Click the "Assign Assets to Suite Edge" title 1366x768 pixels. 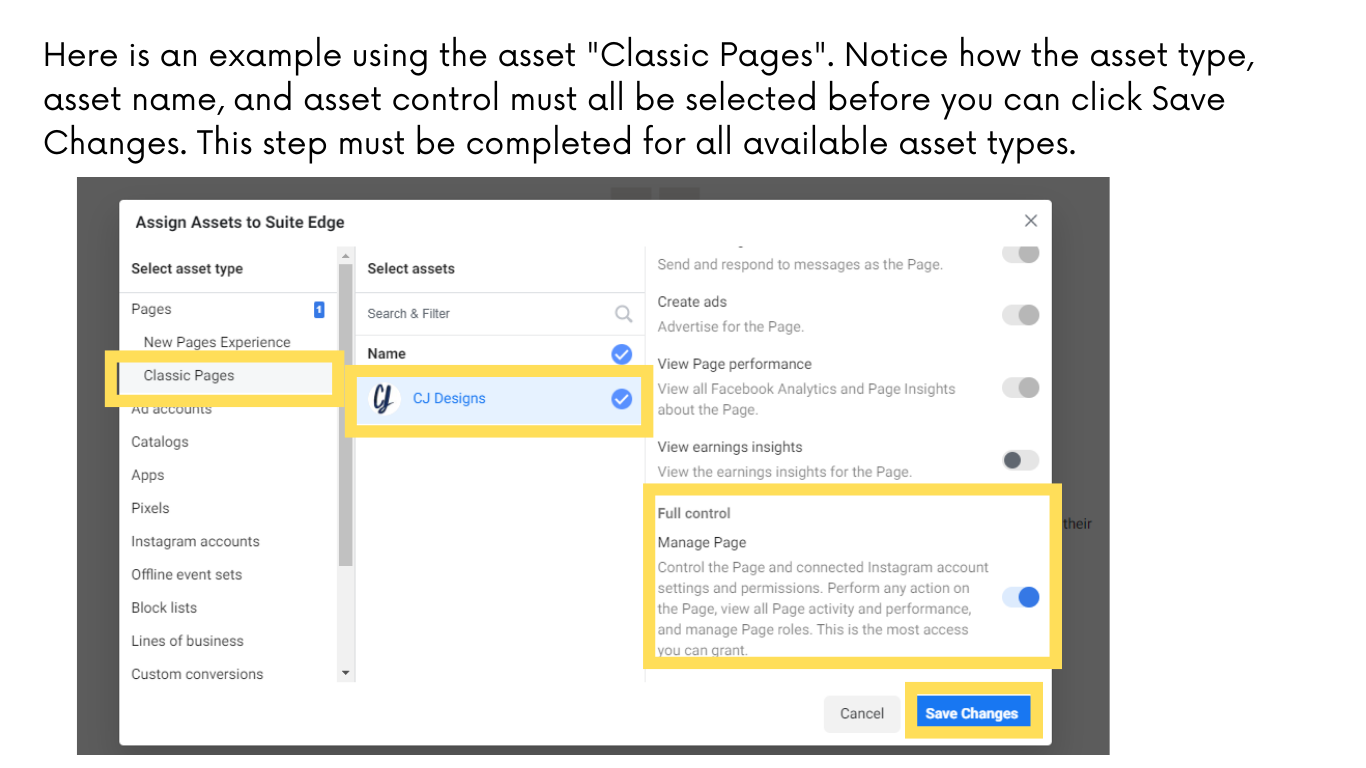[240, 222]
